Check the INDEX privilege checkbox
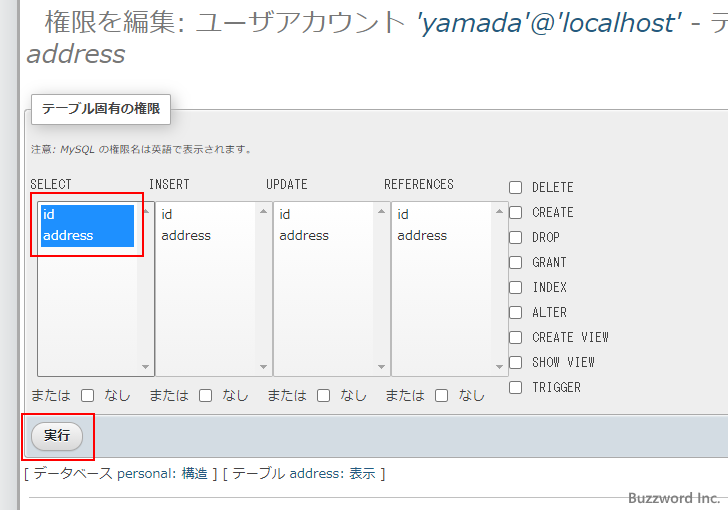This screenshot has height=510, width=728. [516, 287]
